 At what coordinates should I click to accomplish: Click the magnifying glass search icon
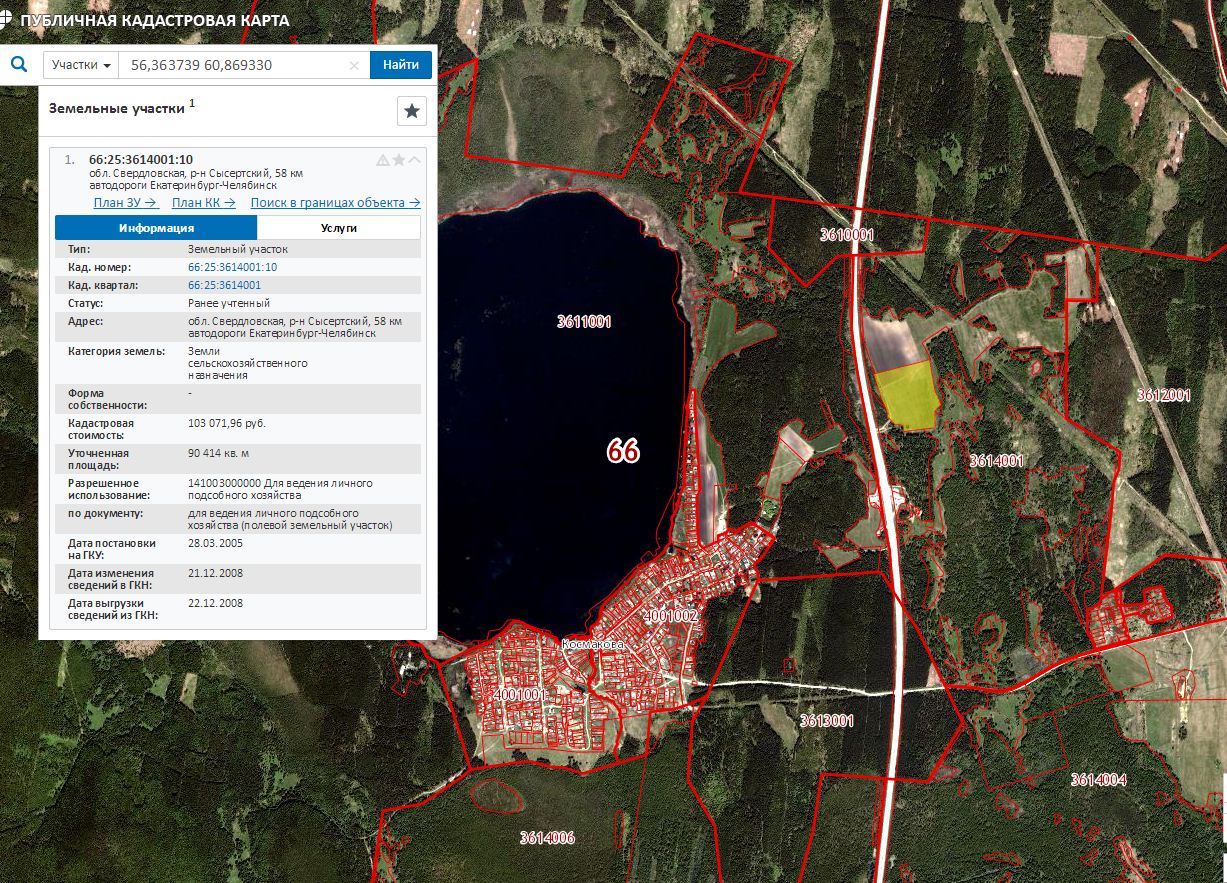tap(19, 65)
